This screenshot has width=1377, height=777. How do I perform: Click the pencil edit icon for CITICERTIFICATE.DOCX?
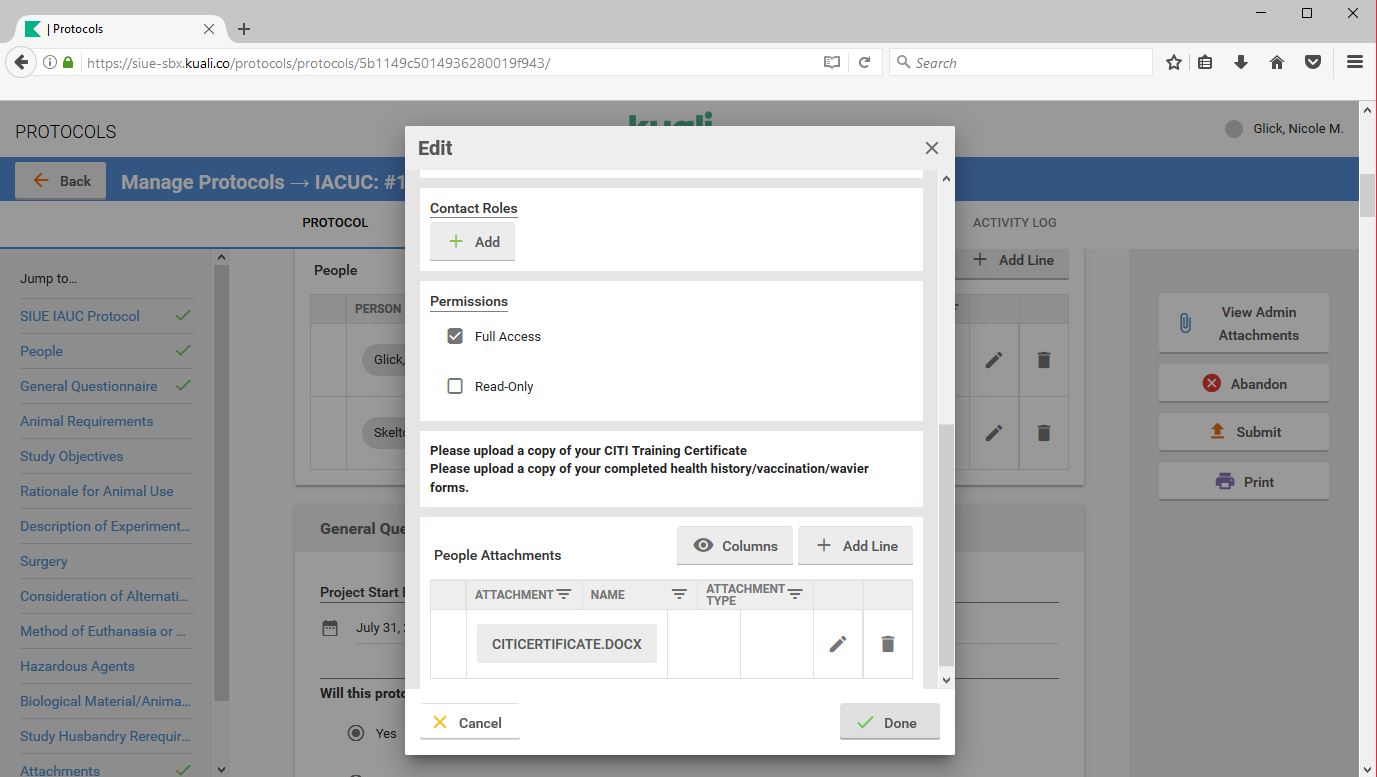(838, 644)
